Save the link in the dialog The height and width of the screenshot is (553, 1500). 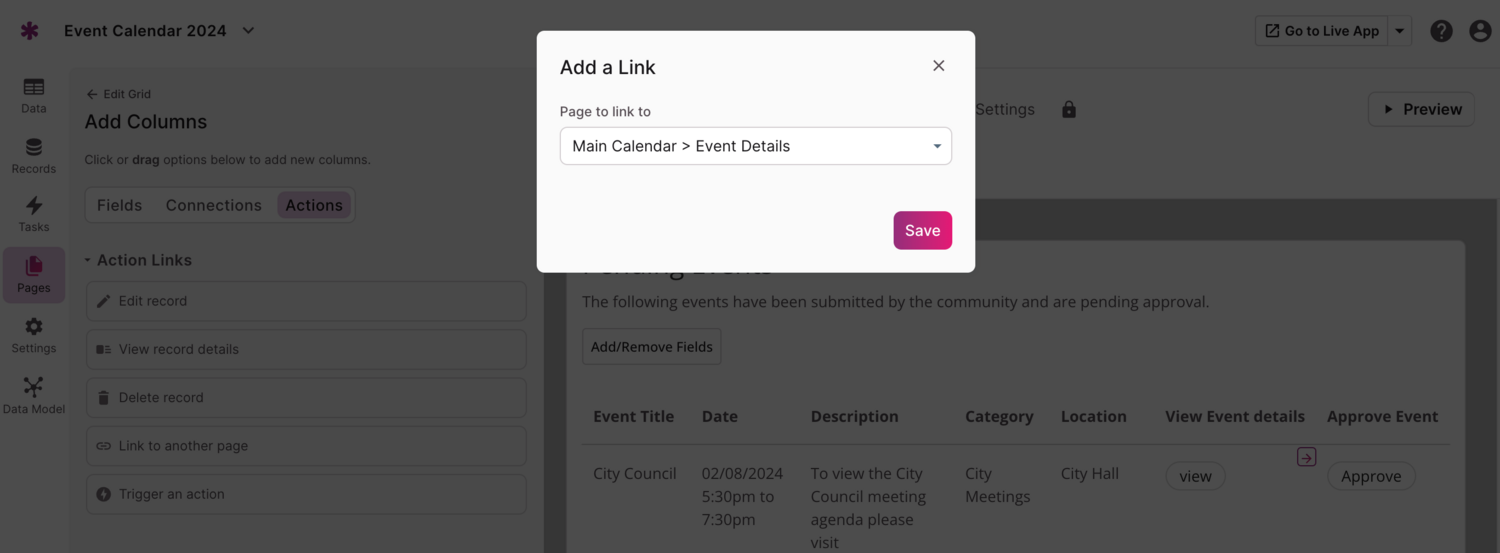(922, 230)
